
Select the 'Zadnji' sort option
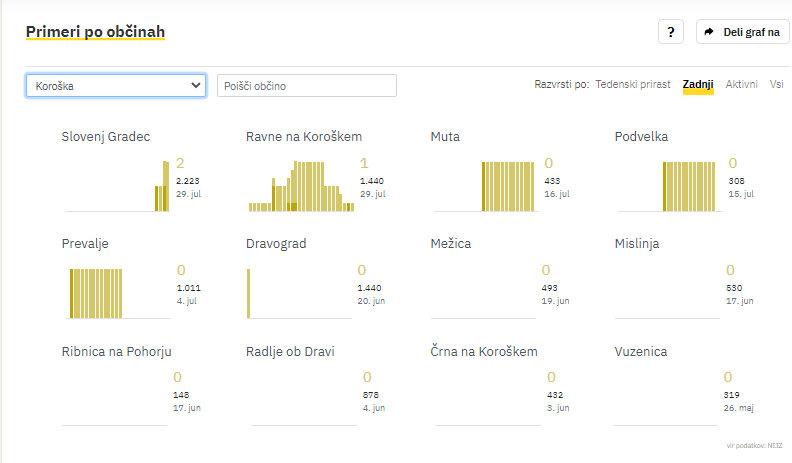click(x=698, y=85)
